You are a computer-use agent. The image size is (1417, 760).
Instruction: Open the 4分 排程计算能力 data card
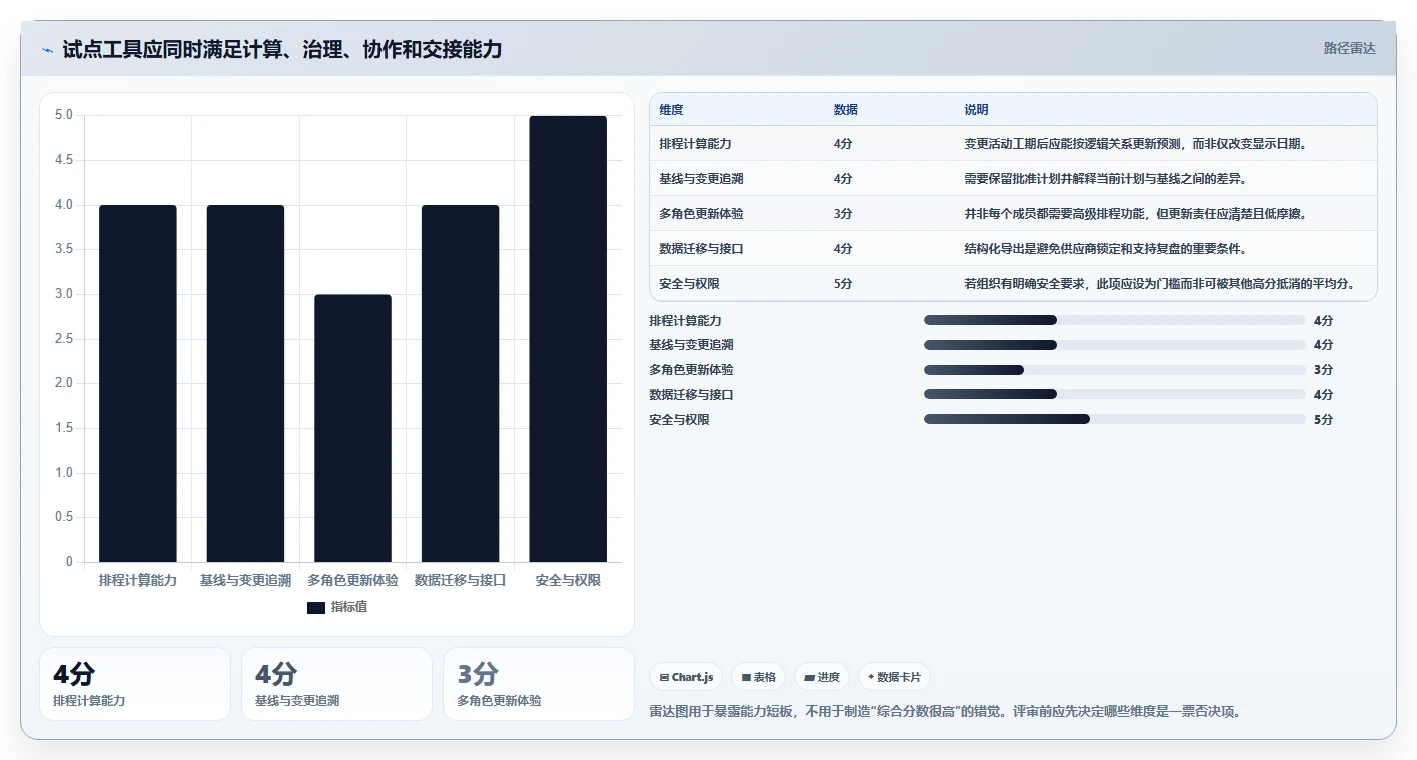135,684
